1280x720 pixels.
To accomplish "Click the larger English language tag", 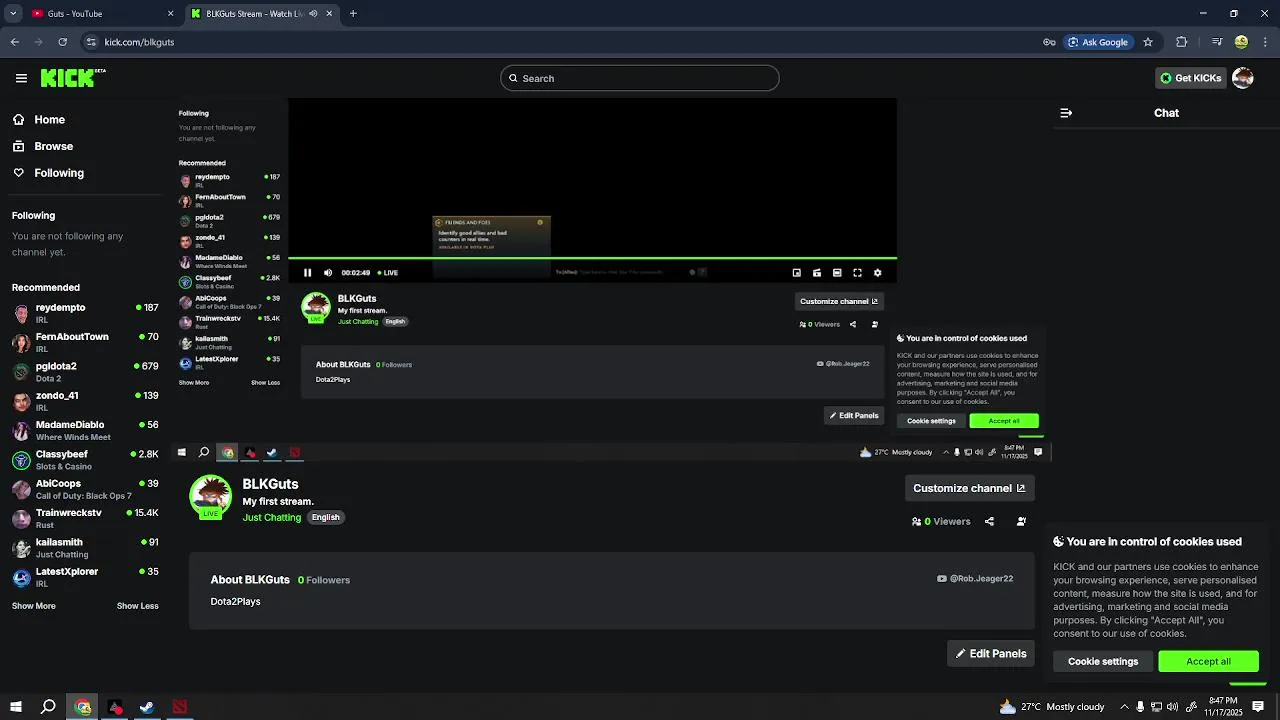I will pyautogui.click(x=325, y=517).
